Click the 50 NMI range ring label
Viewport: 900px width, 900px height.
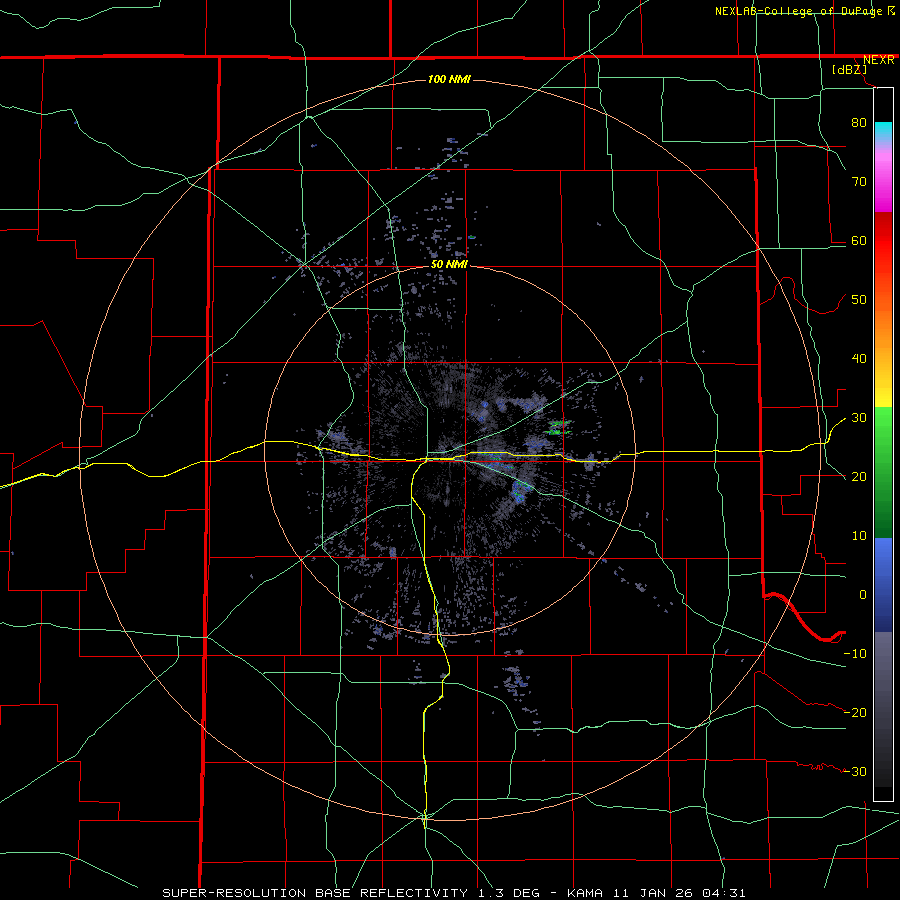[449, 265]
